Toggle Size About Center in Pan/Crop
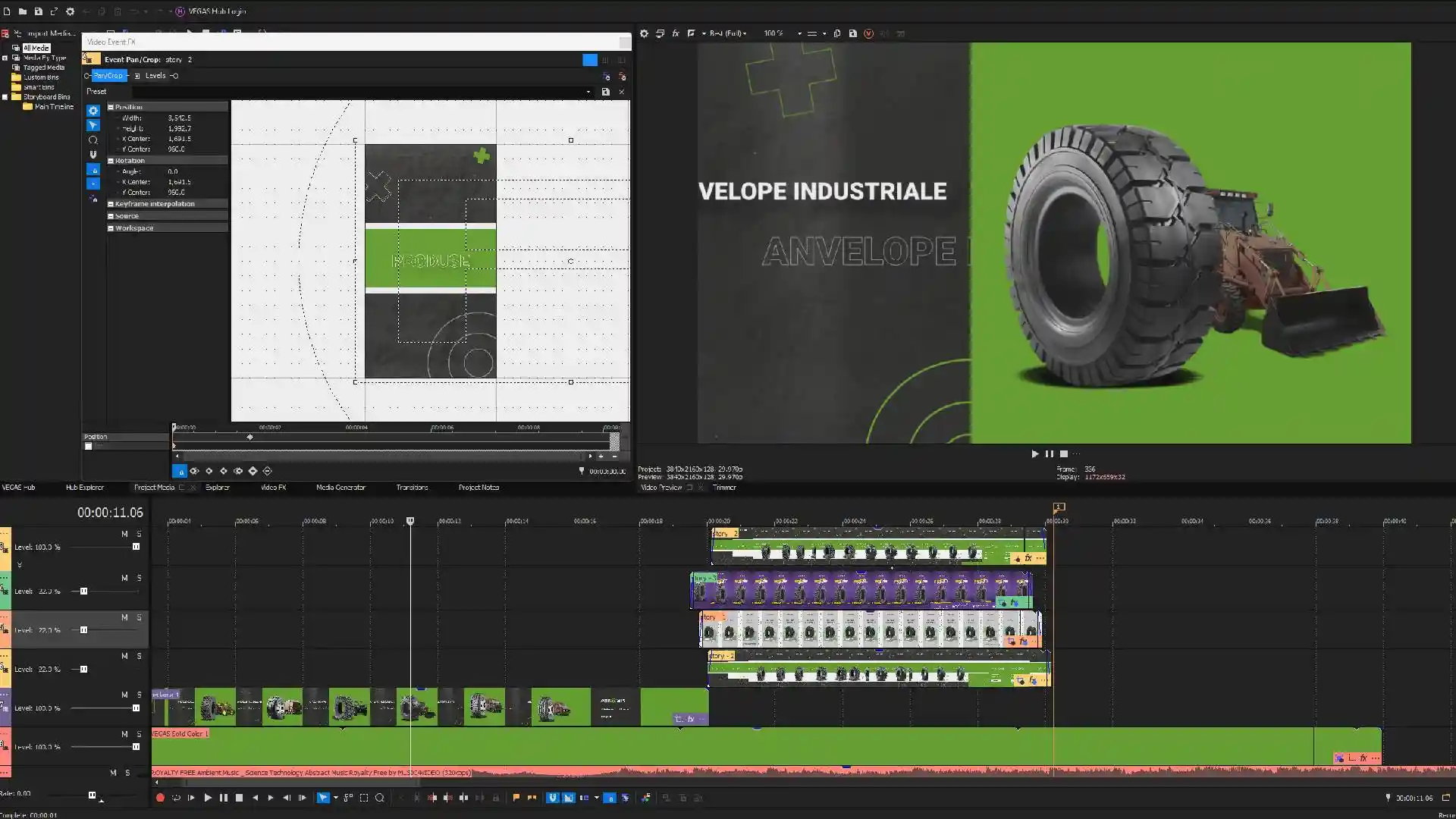The width and height of the screenshot is (1456, 819). click(93, 184)
